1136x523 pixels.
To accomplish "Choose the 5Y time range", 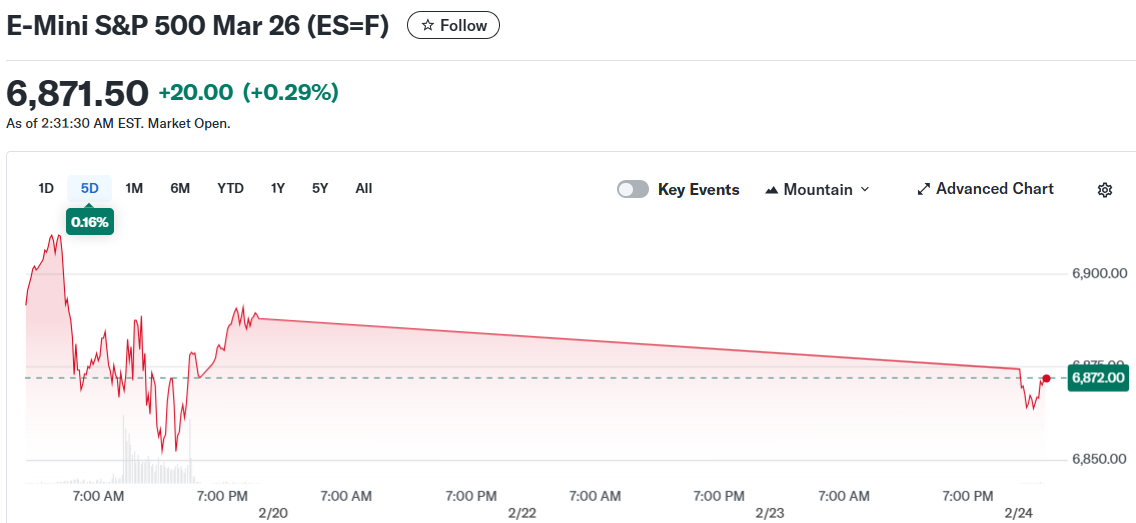I will point(320,188).
